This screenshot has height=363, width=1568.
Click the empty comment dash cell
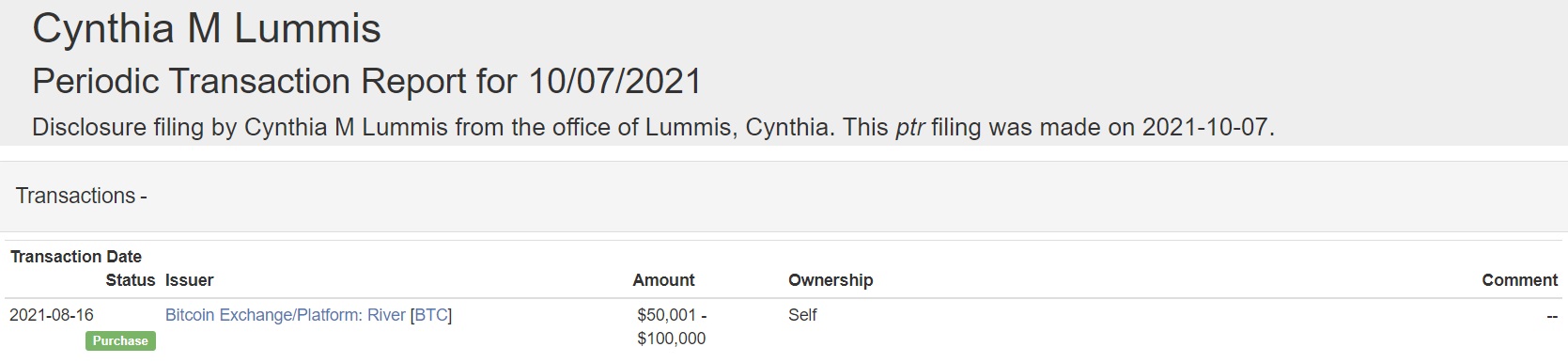click(x=1551, y=316)
